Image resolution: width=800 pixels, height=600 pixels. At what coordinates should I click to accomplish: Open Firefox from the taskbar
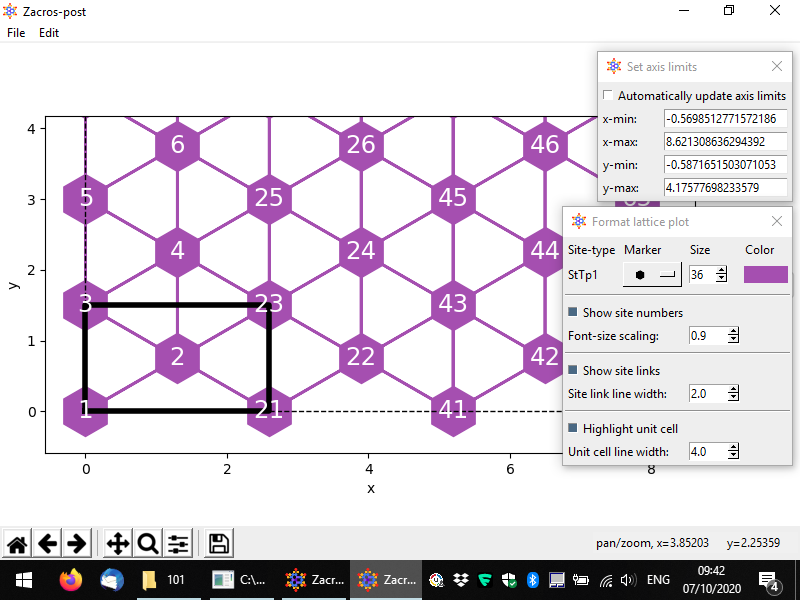[70, 580]
